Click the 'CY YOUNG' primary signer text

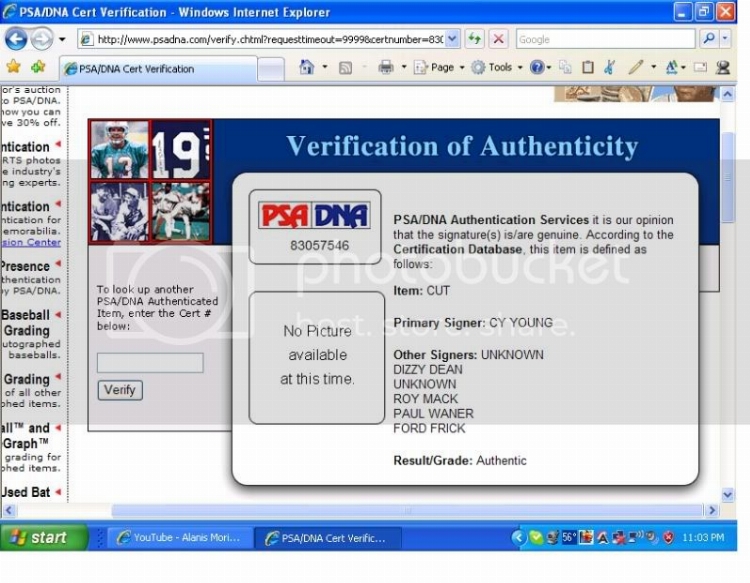coord(521,323)
